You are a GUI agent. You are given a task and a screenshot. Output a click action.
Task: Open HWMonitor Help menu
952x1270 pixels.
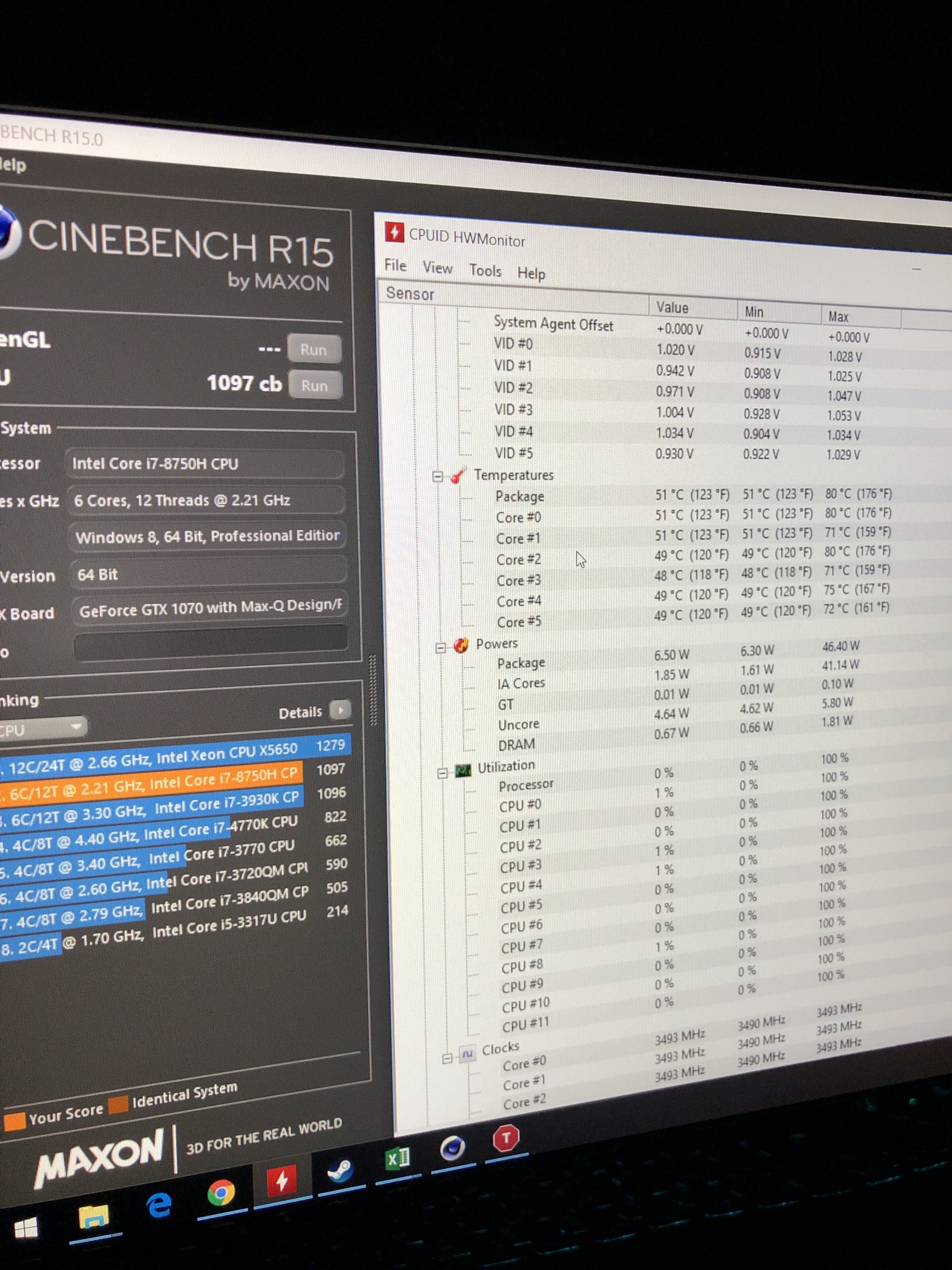[531, 273]
